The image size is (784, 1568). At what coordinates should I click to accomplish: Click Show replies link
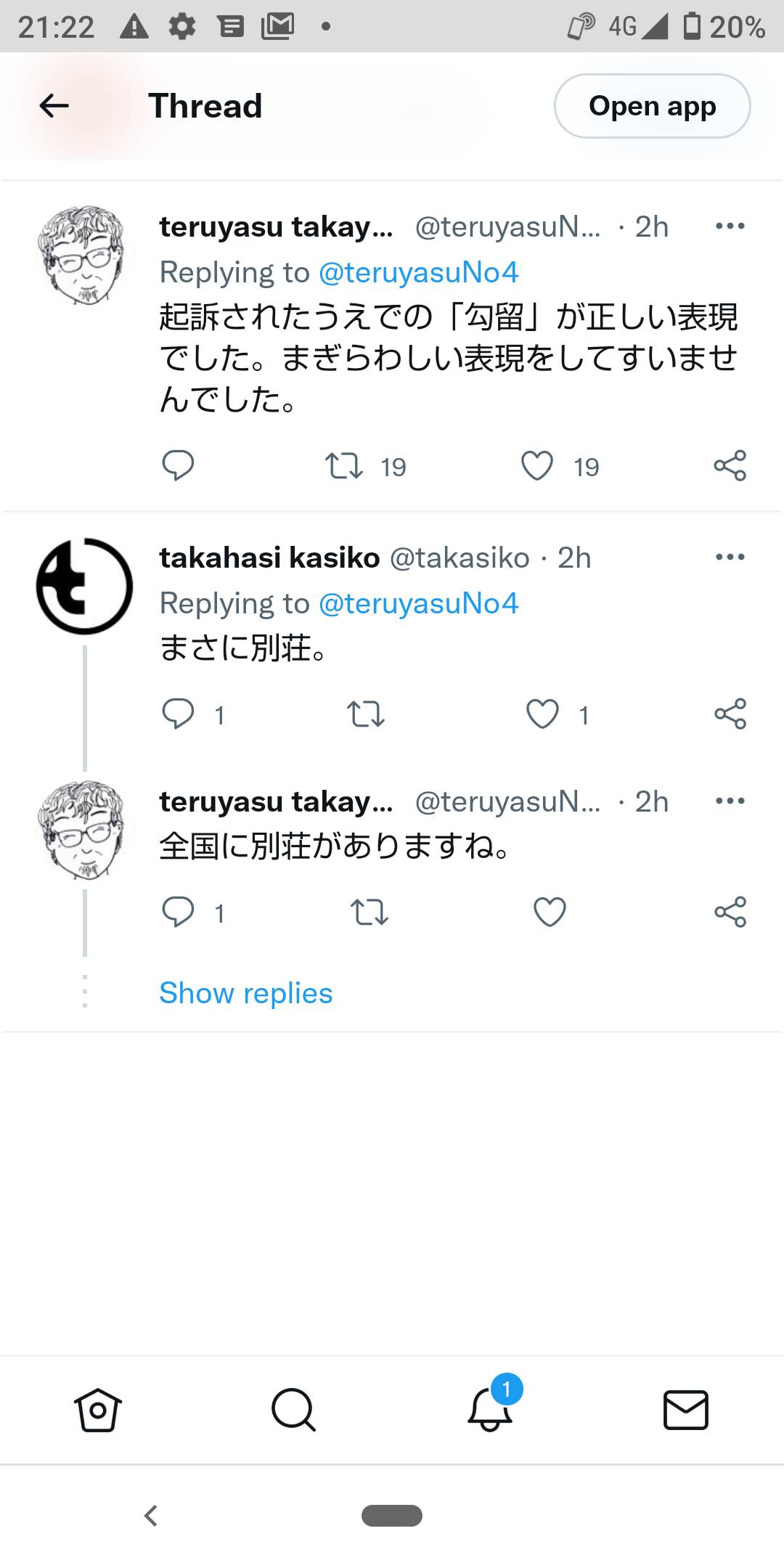click(x=246, y=992)
